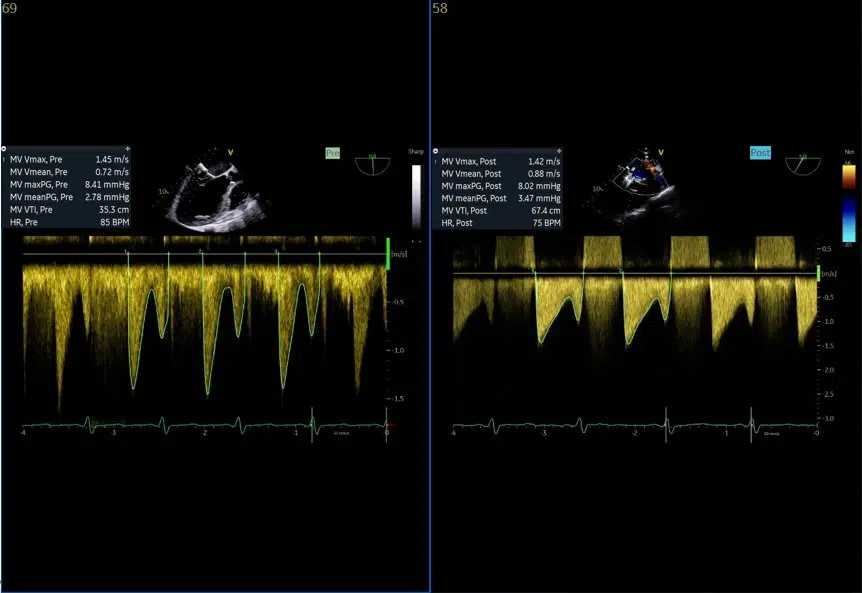Click the green baseline marker on Pre Doppler
Screen dimensions: 862x593
tap(388, 253)
